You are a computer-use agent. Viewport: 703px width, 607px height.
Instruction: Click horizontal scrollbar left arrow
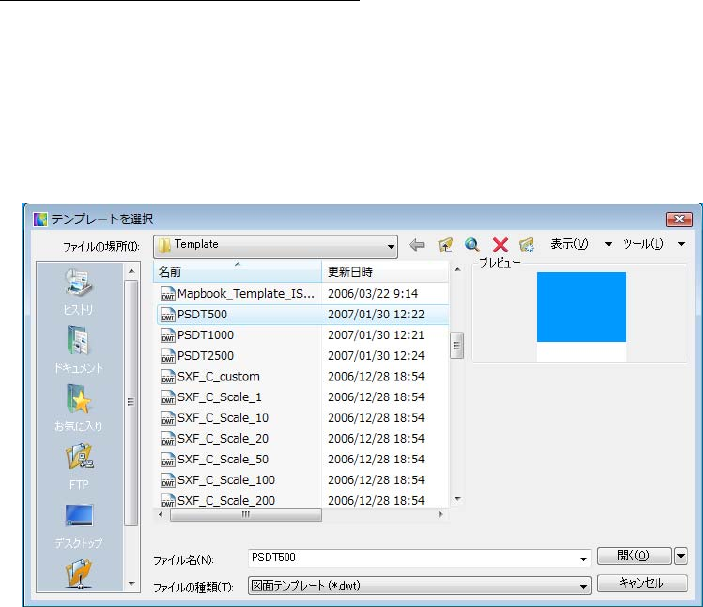tap(161, 515)
